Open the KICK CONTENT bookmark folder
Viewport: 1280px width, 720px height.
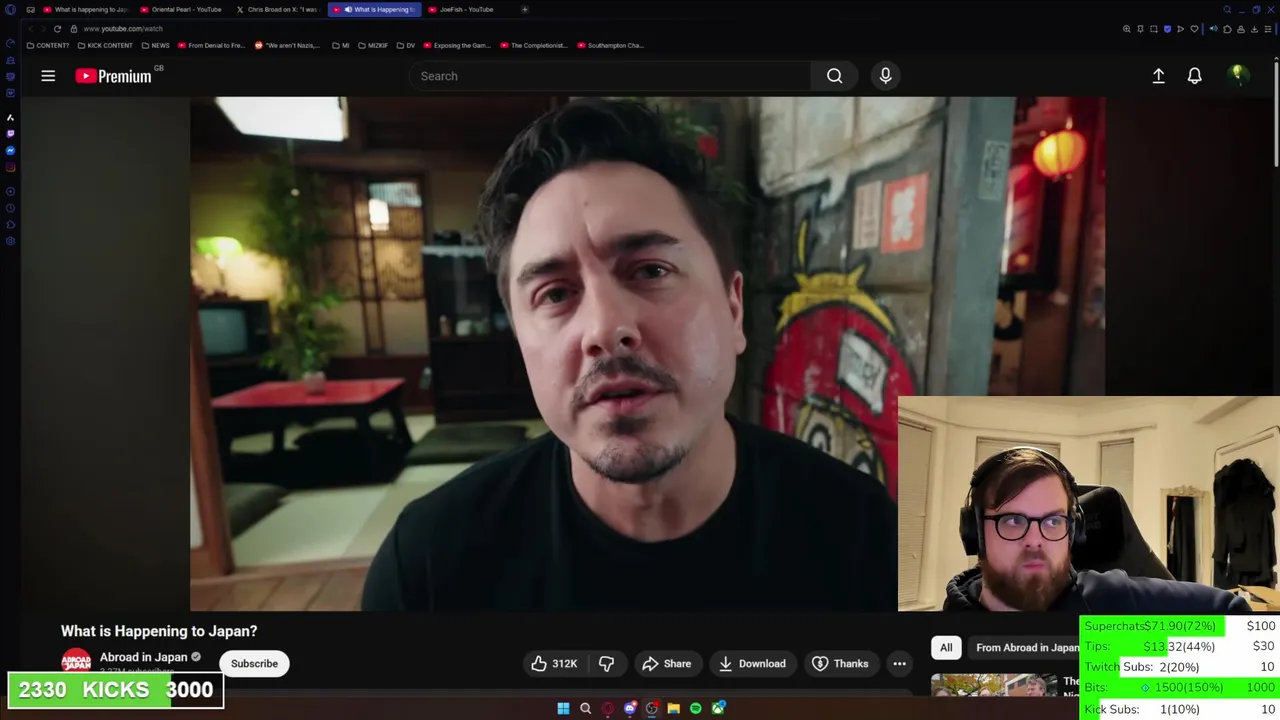(x=105, y=45)
